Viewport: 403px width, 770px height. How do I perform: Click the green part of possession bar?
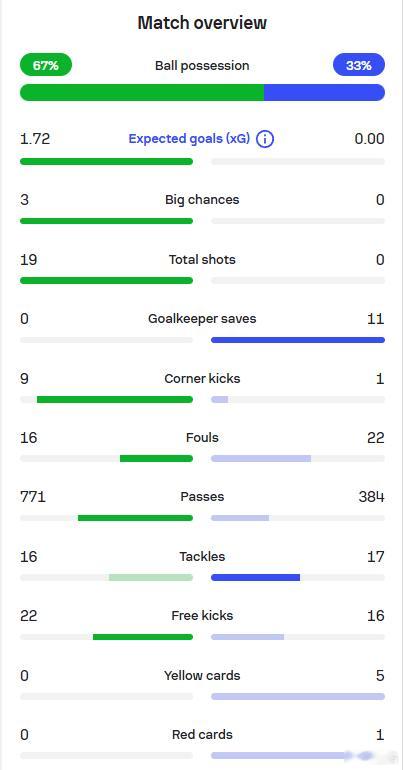pyautogui.click(x=142, y=92)
